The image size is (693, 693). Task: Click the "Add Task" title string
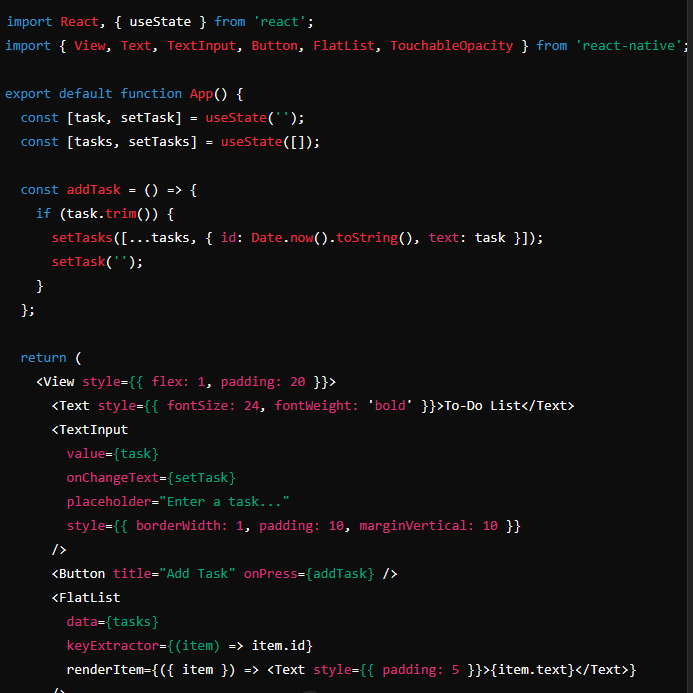[197, 573]
